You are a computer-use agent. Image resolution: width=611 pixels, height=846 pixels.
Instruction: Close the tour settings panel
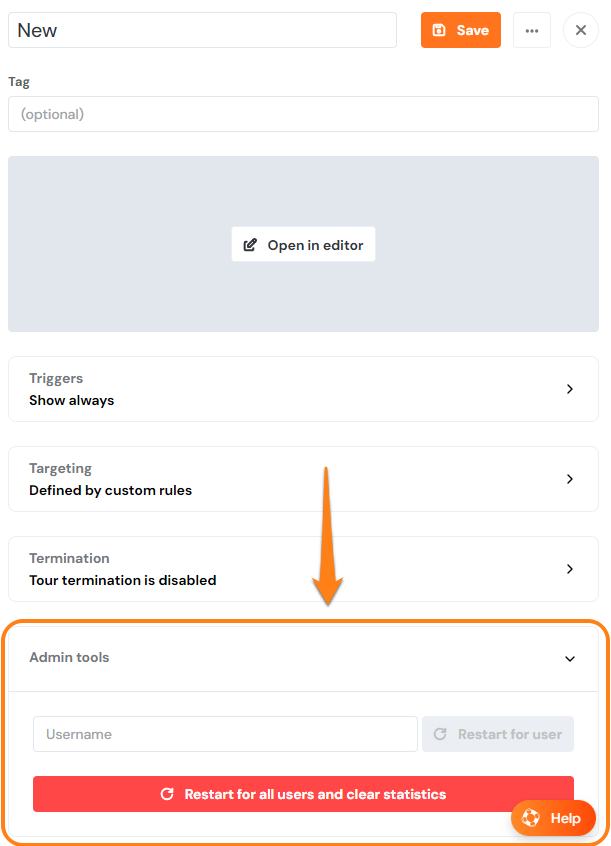click(581, 30)
